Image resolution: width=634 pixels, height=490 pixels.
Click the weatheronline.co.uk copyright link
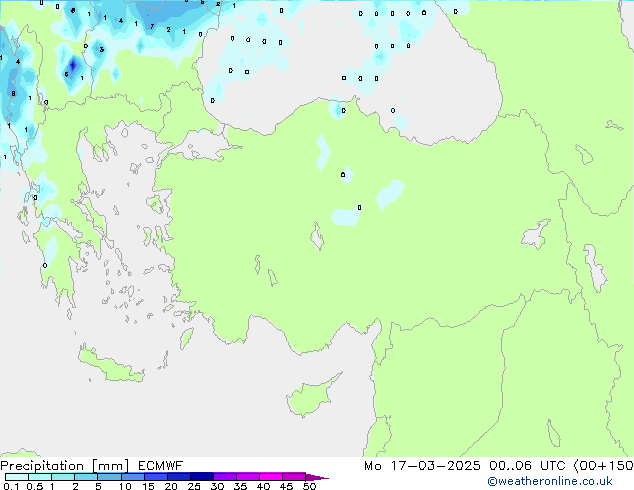[550, 481]
